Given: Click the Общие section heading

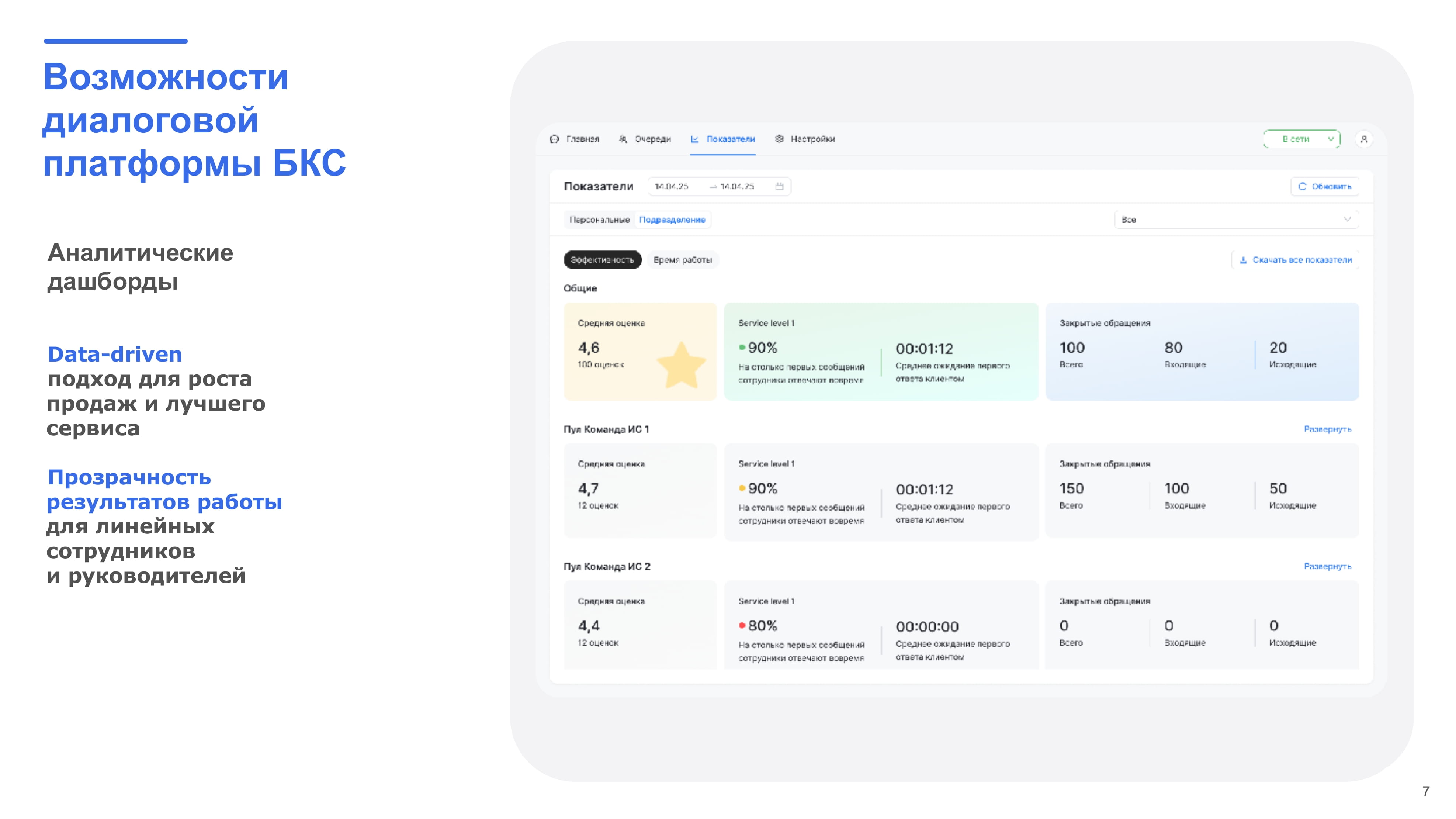Looking at the screenshot, I should click(x=580, y=288).
